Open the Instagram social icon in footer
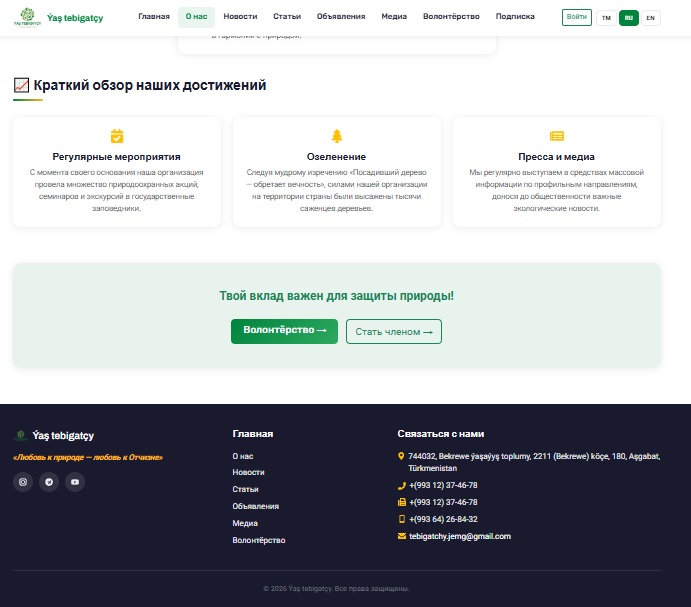This screenshot has height=607, width=691. (23, 482)
